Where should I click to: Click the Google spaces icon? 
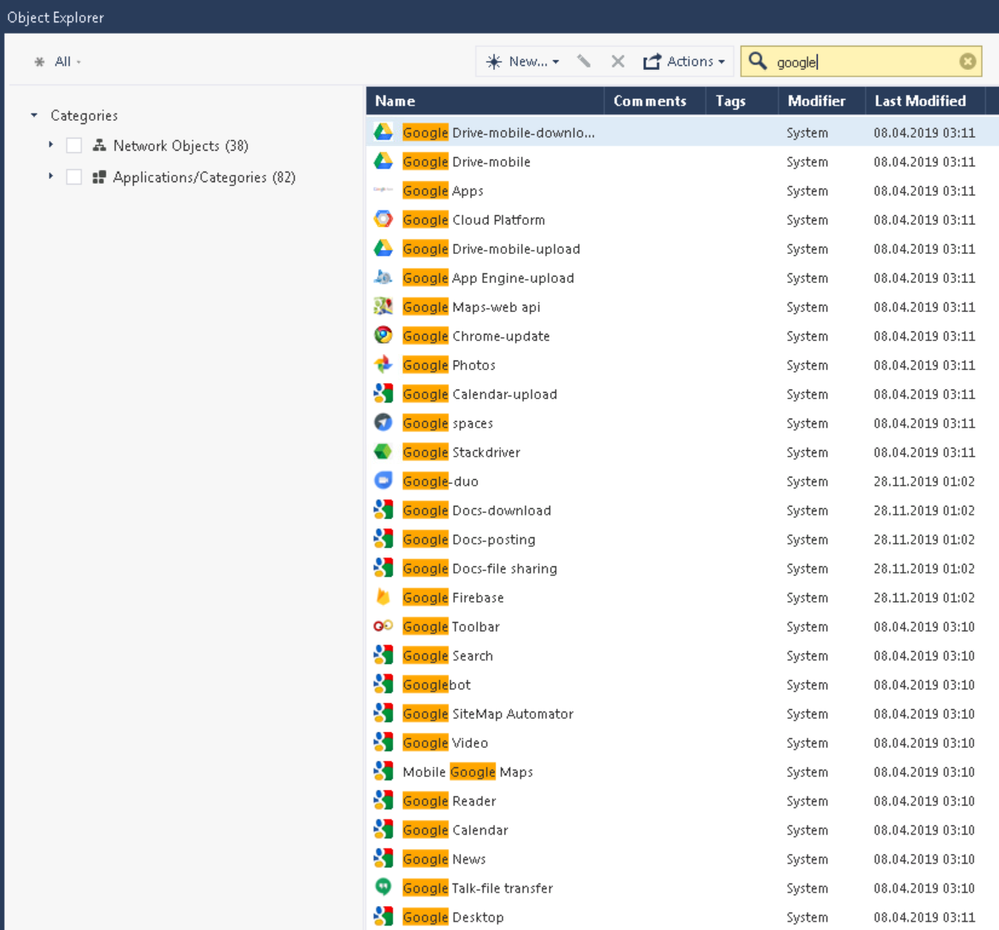(x=383, y=422)
